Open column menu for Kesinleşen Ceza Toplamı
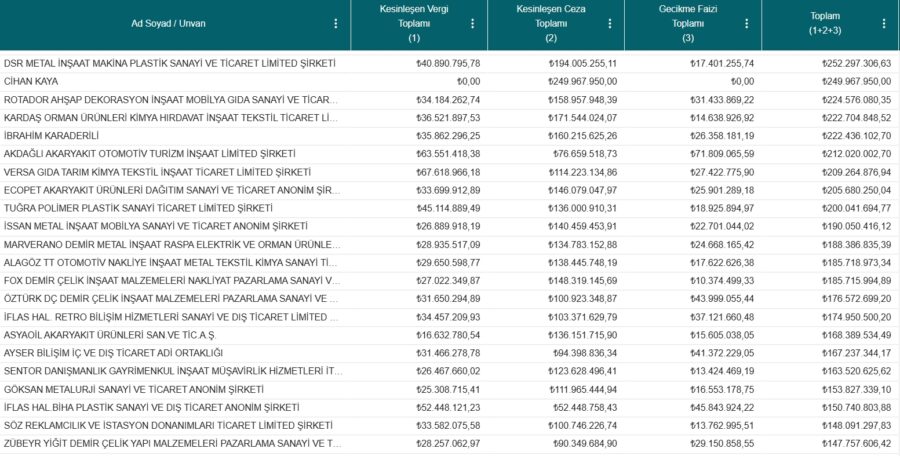The width and height of the screenshot is (900, 456). [x=610, y=24]
